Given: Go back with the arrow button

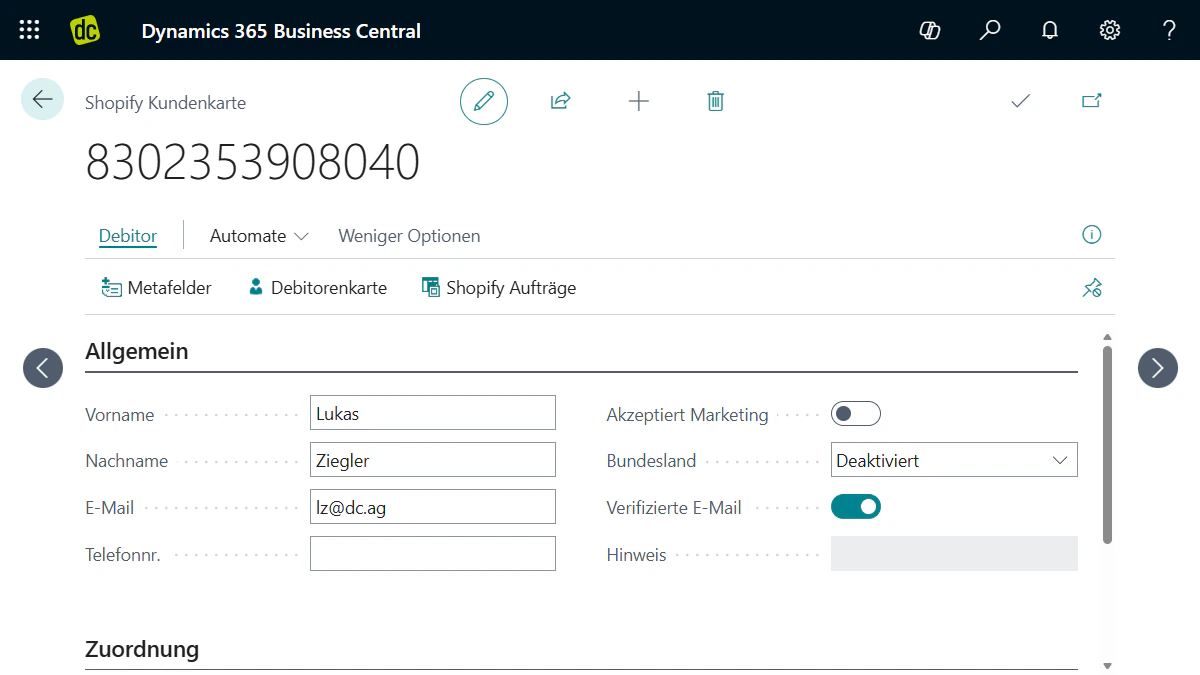Looking at the screenshot, I should click(x=42, y=99).
